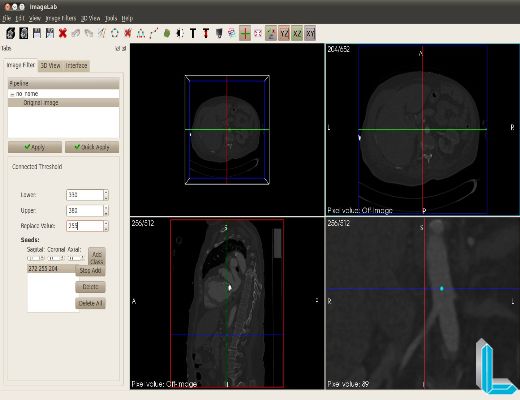Click the first floppy disk save icon
Viewport: 520px width, 400px height.
pyautogui.click(x=37, y=33)
